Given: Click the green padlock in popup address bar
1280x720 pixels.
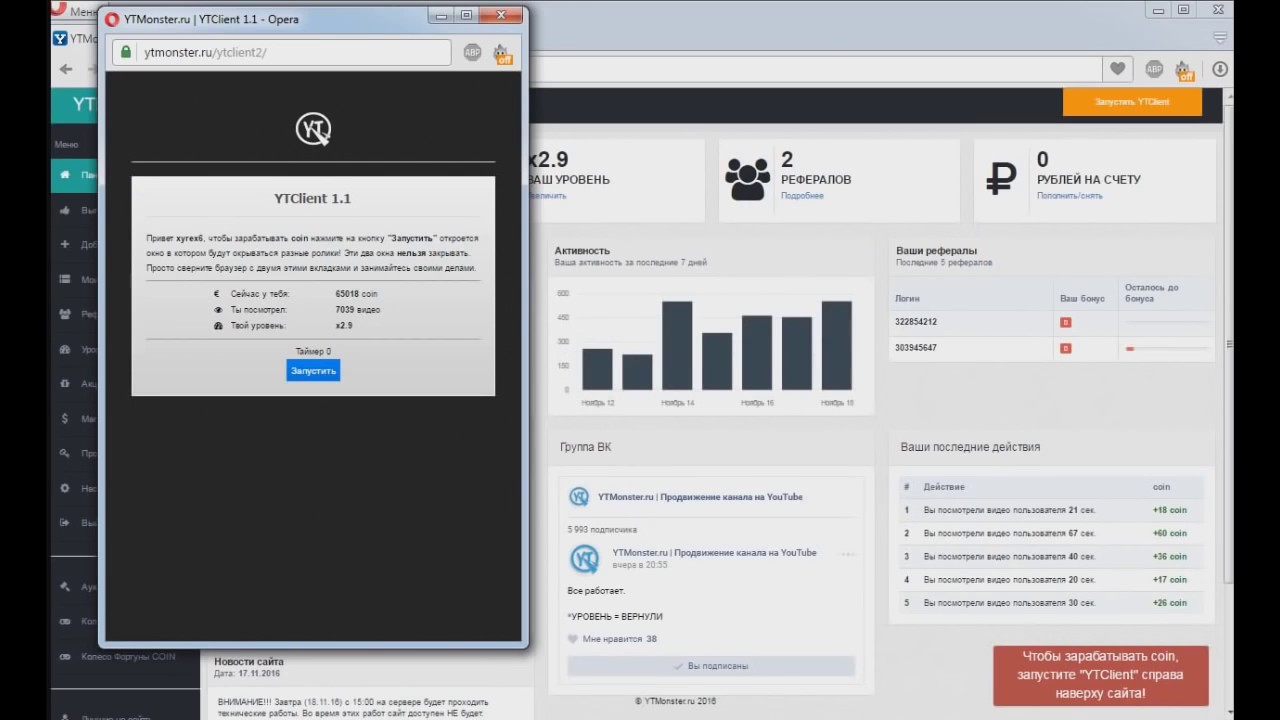Looking at the screenshot, I should point(126,53).
